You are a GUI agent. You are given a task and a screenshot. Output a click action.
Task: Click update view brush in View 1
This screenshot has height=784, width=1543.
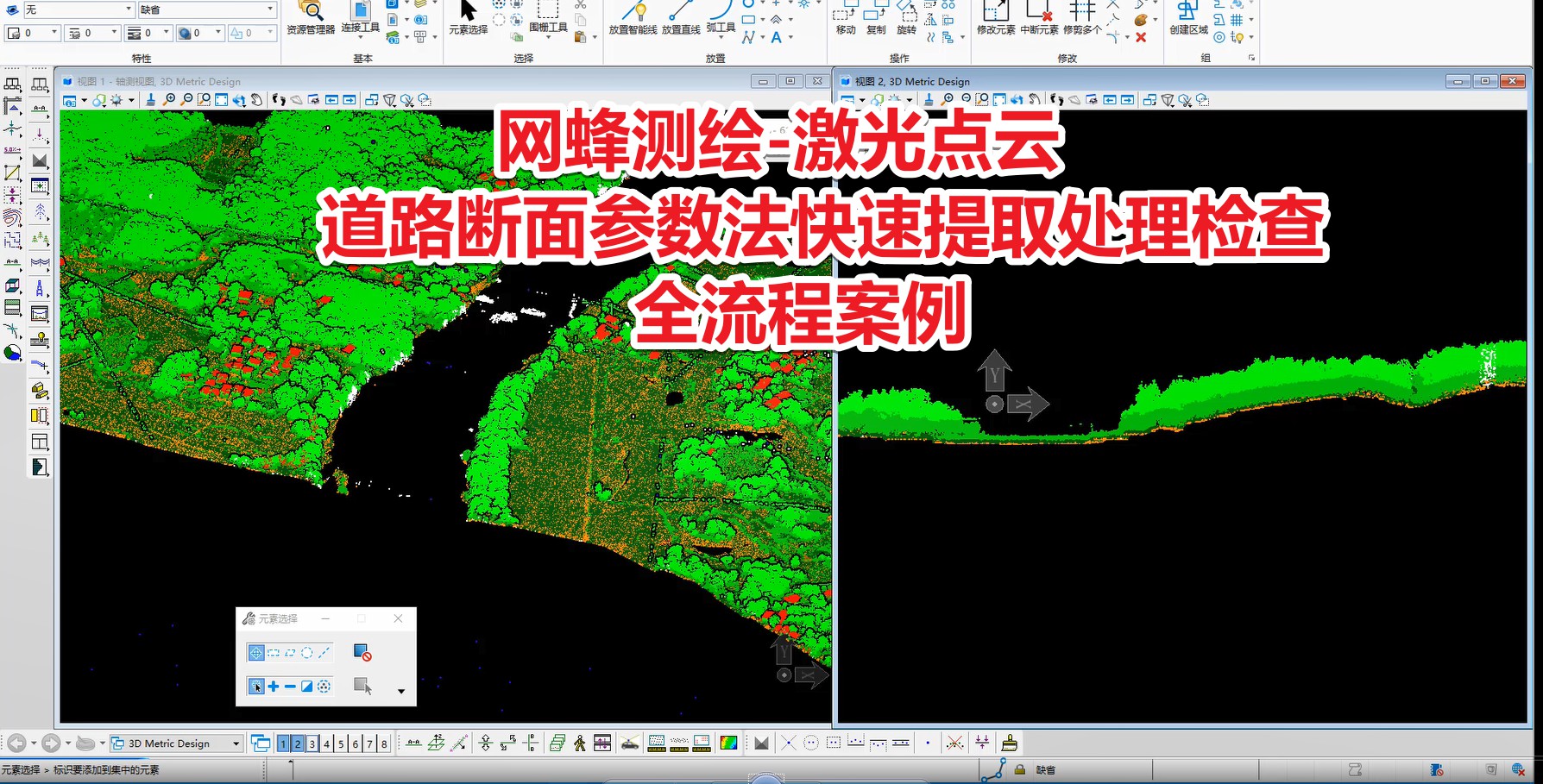tap(151, 100)
